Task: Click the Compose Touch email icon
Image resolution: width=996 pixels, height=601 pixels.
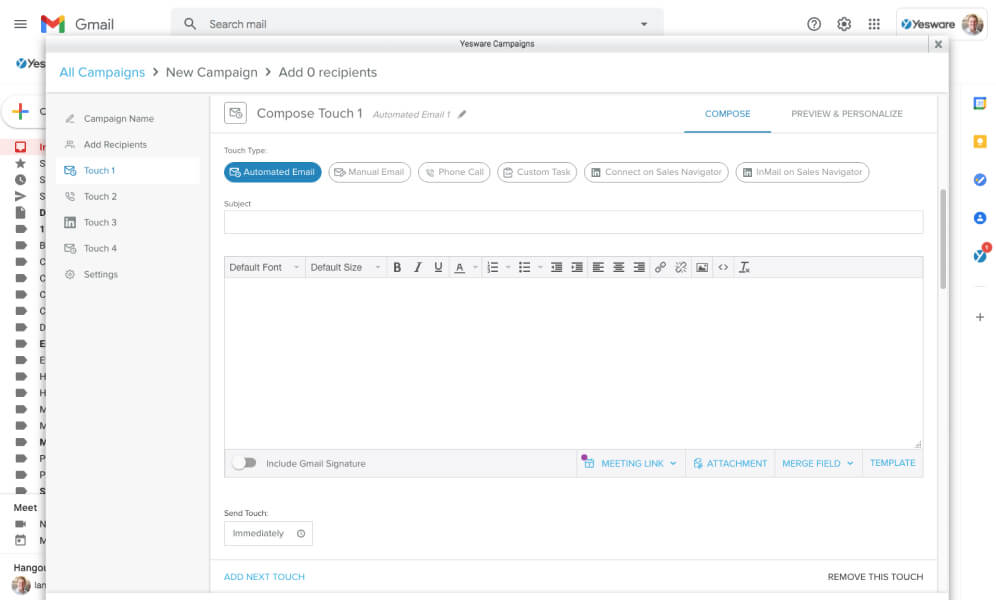Action: [235, 113]
